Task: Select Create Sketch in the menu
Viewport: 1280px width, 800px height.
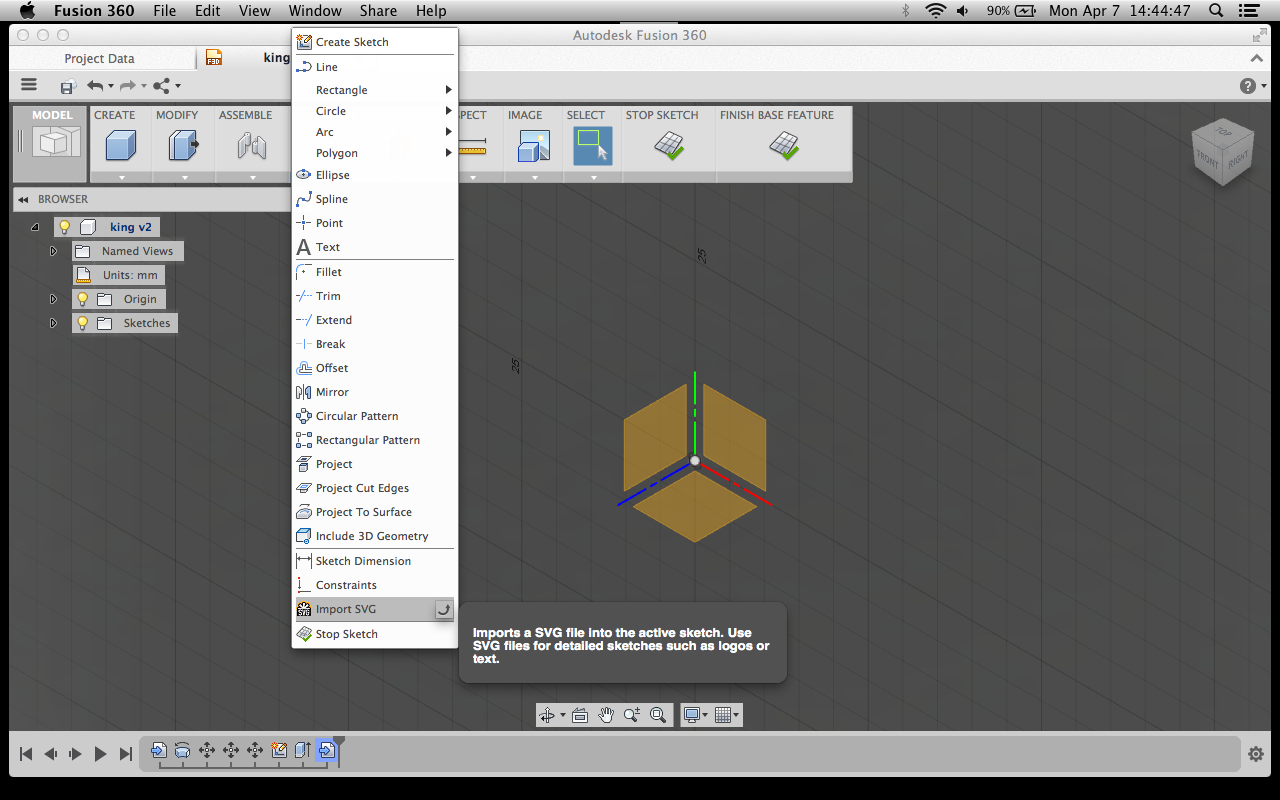Action: pos(375,42)
